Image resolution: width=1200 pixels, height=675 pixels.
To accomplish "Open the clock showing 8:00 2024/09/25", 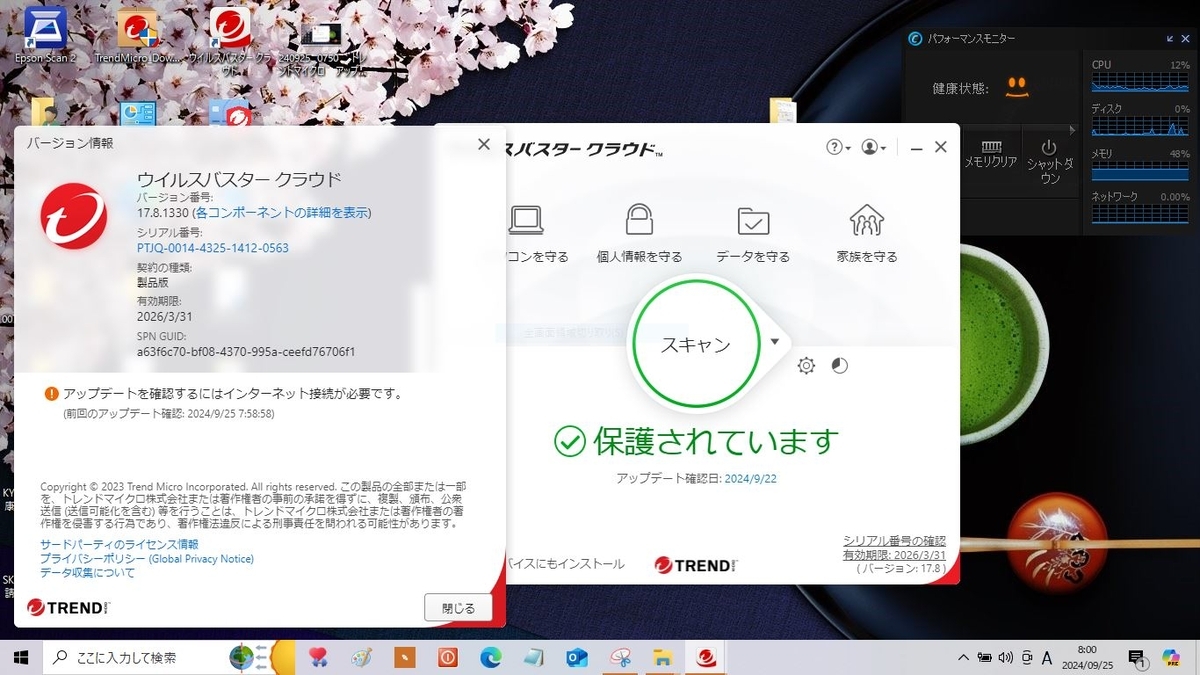I will (x=1087, y=657).
